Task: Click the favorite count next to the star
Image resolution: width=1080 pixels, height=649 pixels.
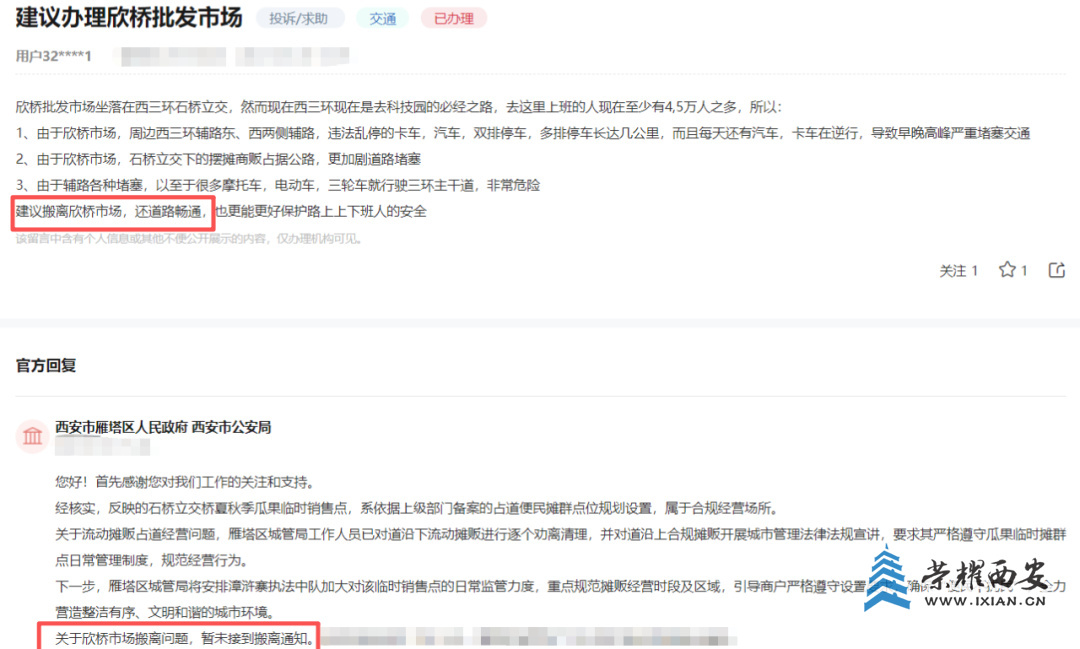Action: (1024, 270)
